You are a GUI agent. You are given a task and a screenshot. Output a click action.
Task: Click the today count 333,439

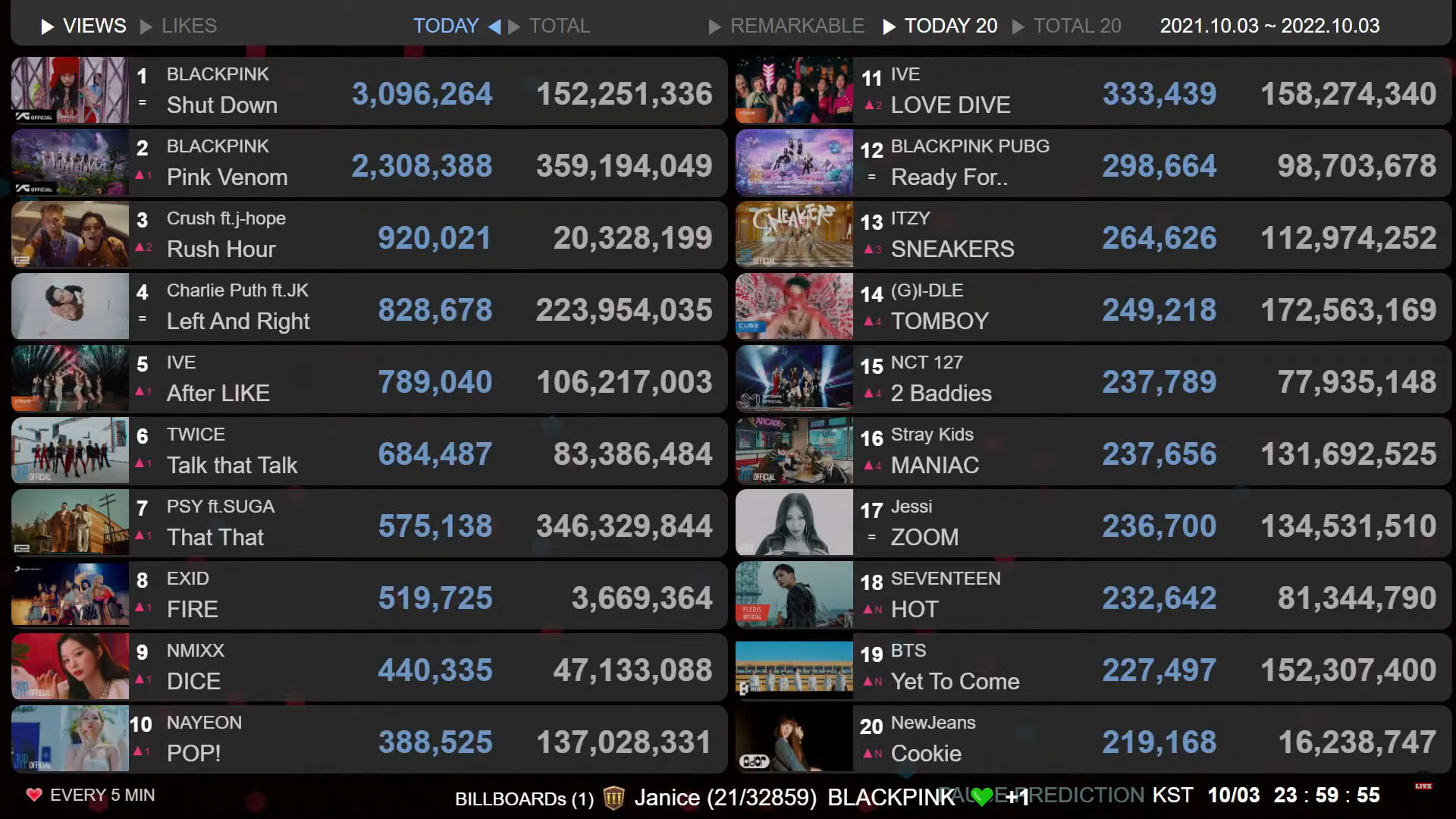[1159, 93]
